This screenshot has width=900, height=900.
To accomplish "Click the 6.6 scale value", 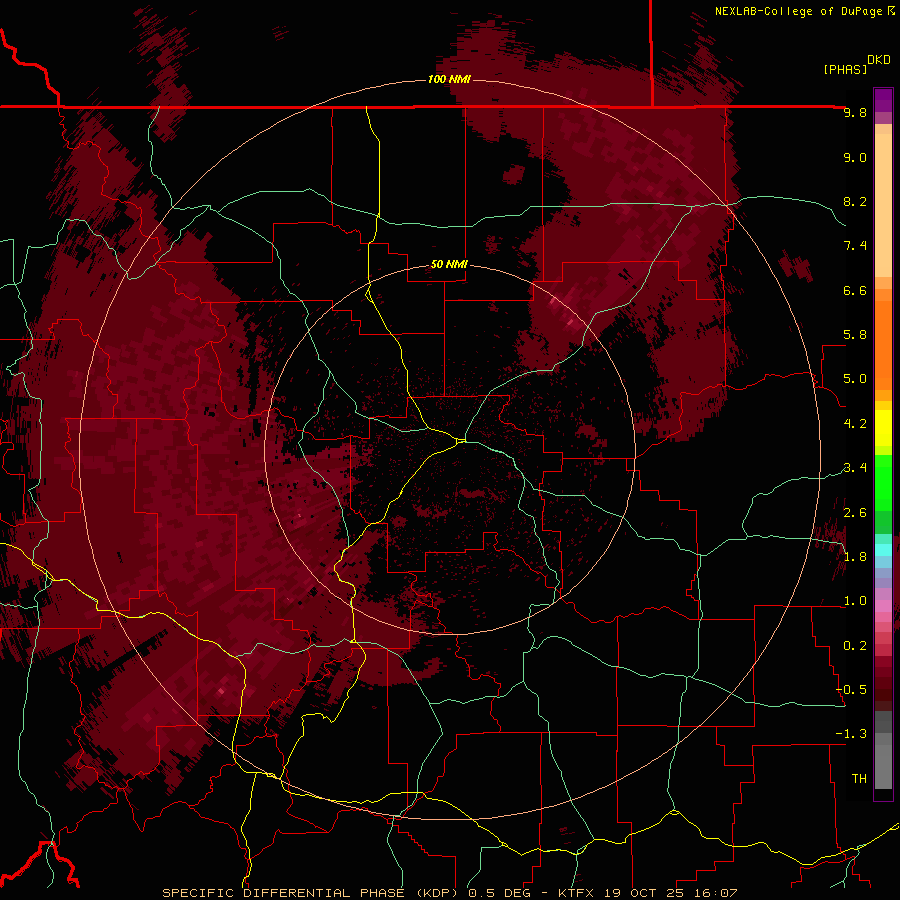I will click(855, 290).
